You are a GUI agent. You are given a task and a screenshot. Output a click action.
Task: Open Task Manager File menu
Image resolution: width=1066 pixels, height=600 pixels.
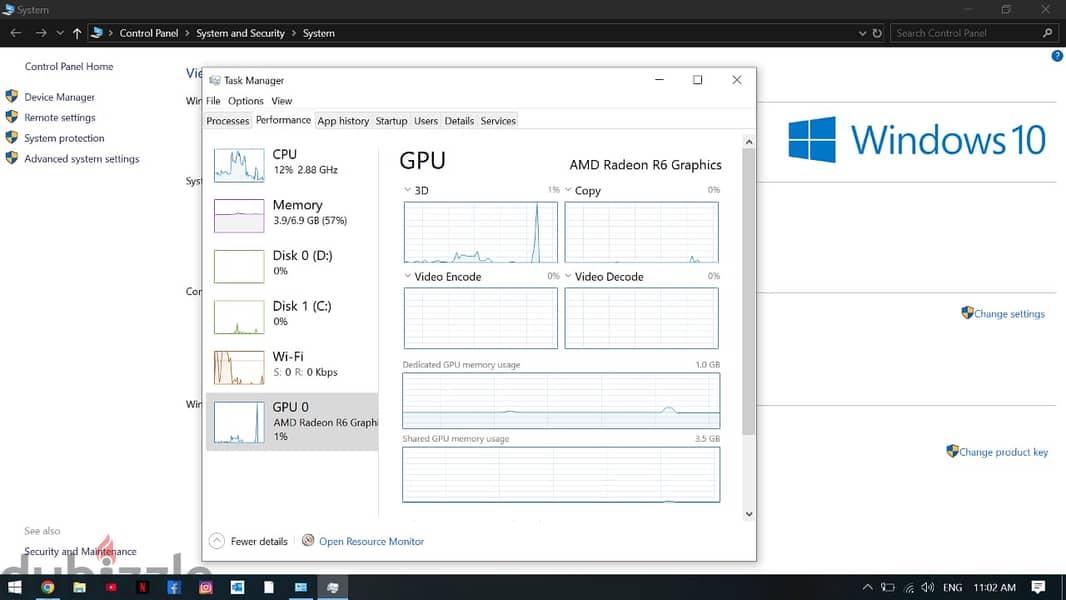[x=213, y=101]
